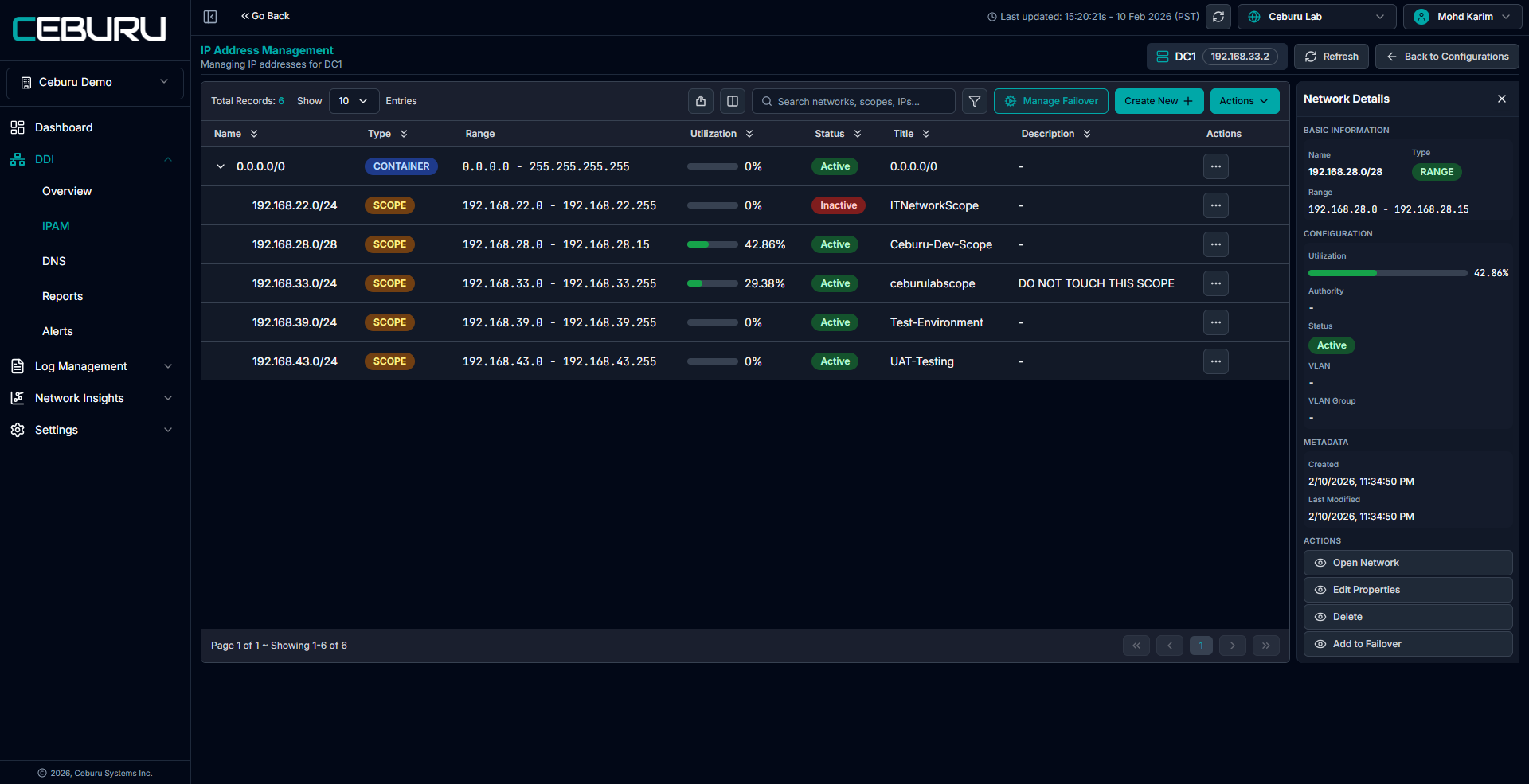This screenshot has height=784, width=1529.
Task: Open the column layout icon
Action: coord(733,101)
